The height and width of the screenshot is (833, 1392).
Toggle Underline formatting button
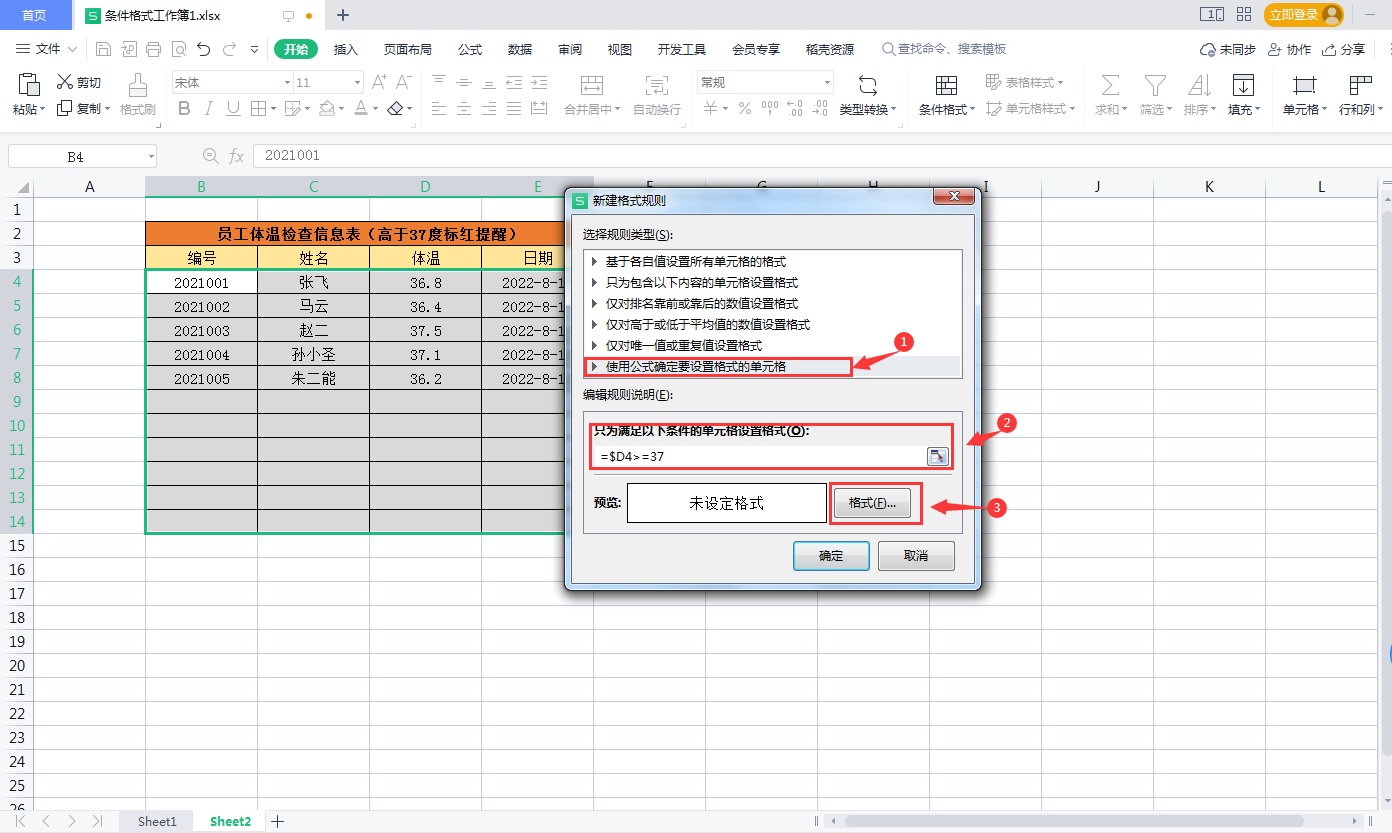coord(233,109)
